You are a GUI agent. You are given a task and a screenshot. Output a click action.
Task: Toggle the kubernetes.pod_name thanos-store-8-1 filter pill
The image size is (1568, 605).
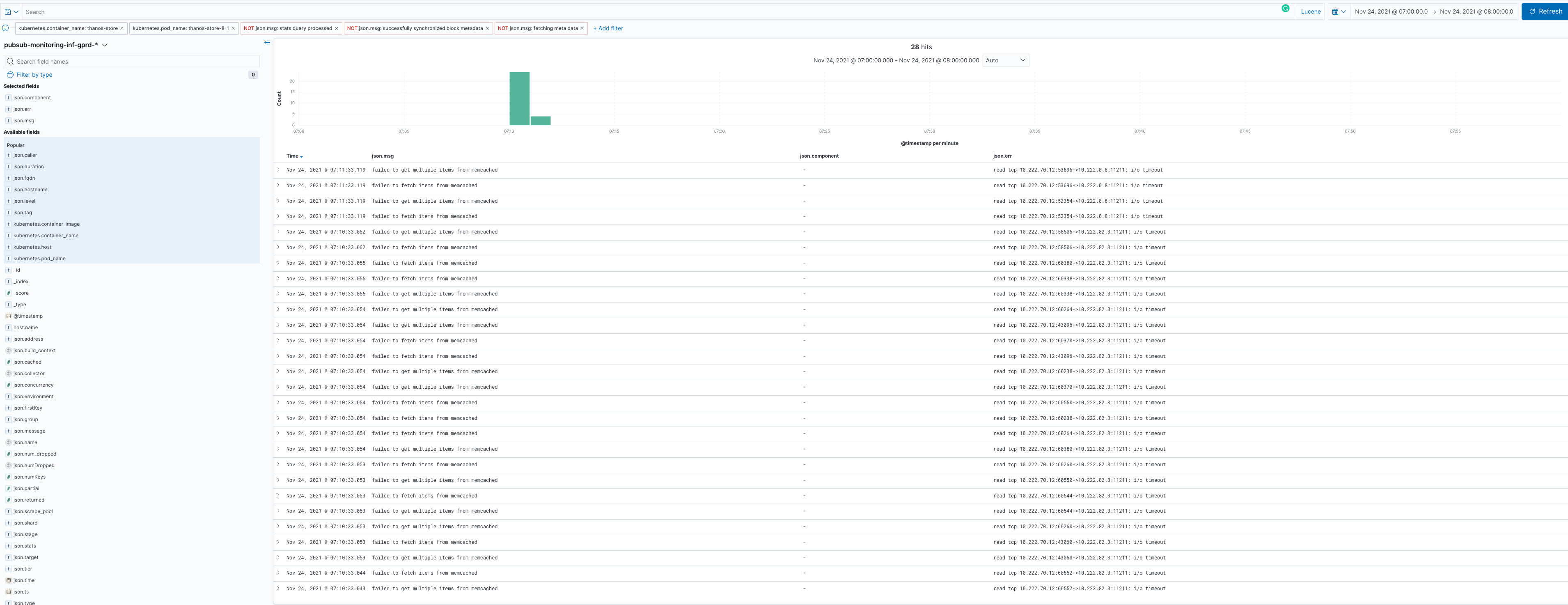tap(180, 29)
